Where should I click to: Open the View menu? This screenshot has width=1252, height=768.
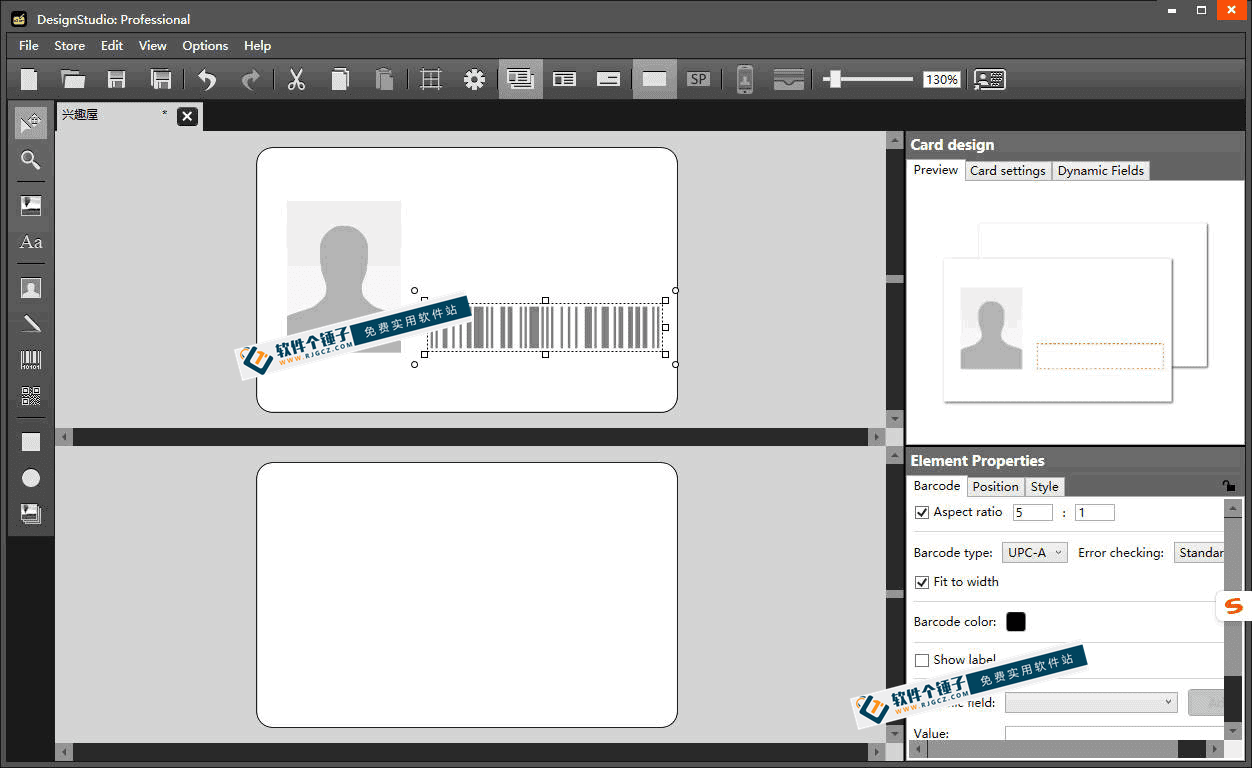click(x=152, y=45)
